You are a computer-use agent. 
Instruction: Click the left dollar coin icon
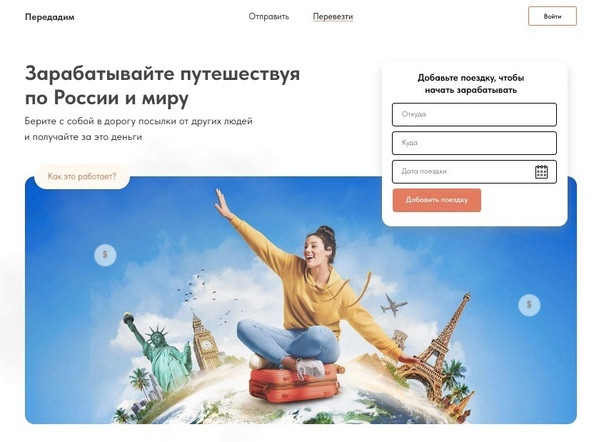click(x=105, y=255)
